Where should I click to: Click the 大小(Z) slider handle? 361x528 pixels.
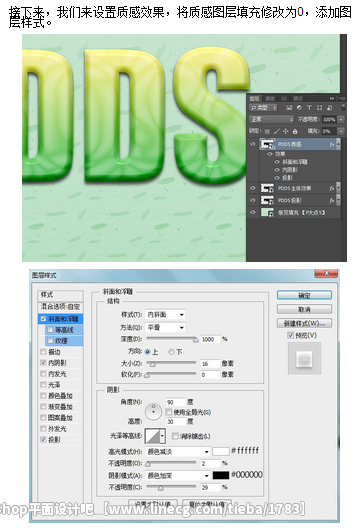coord(153,364)
